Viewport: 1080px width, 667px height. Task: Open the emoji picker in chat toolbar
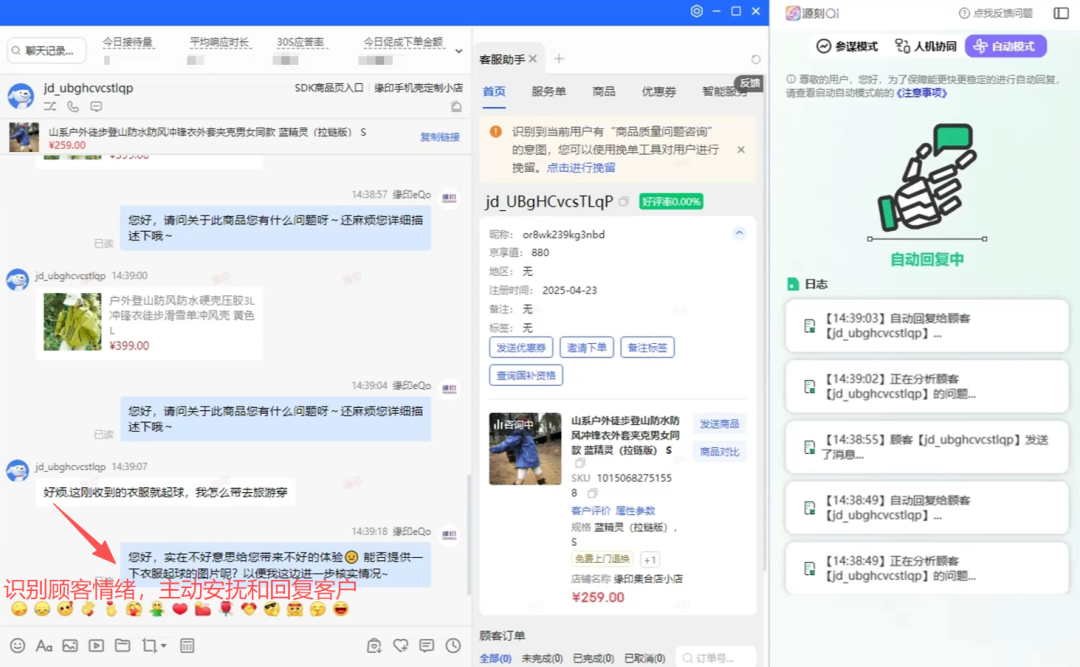click(x=18, y=646)
